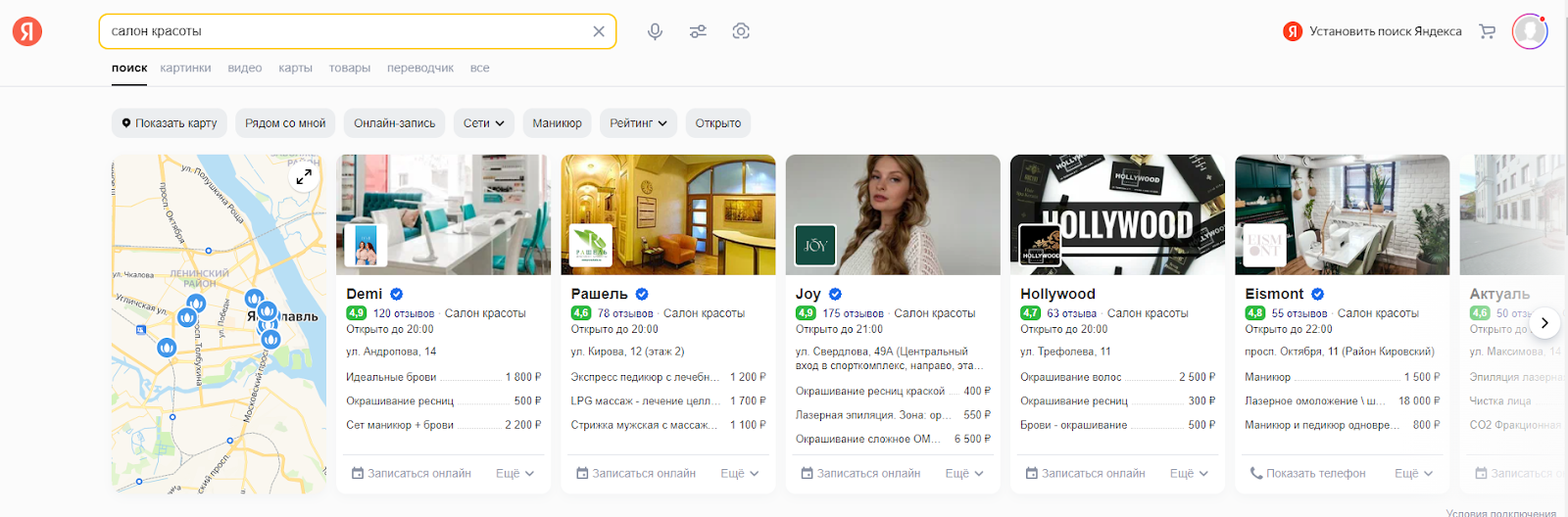Click 'Записаться онлайн' on Рашель card
The image size is (1568, 517).
point(636,474)
